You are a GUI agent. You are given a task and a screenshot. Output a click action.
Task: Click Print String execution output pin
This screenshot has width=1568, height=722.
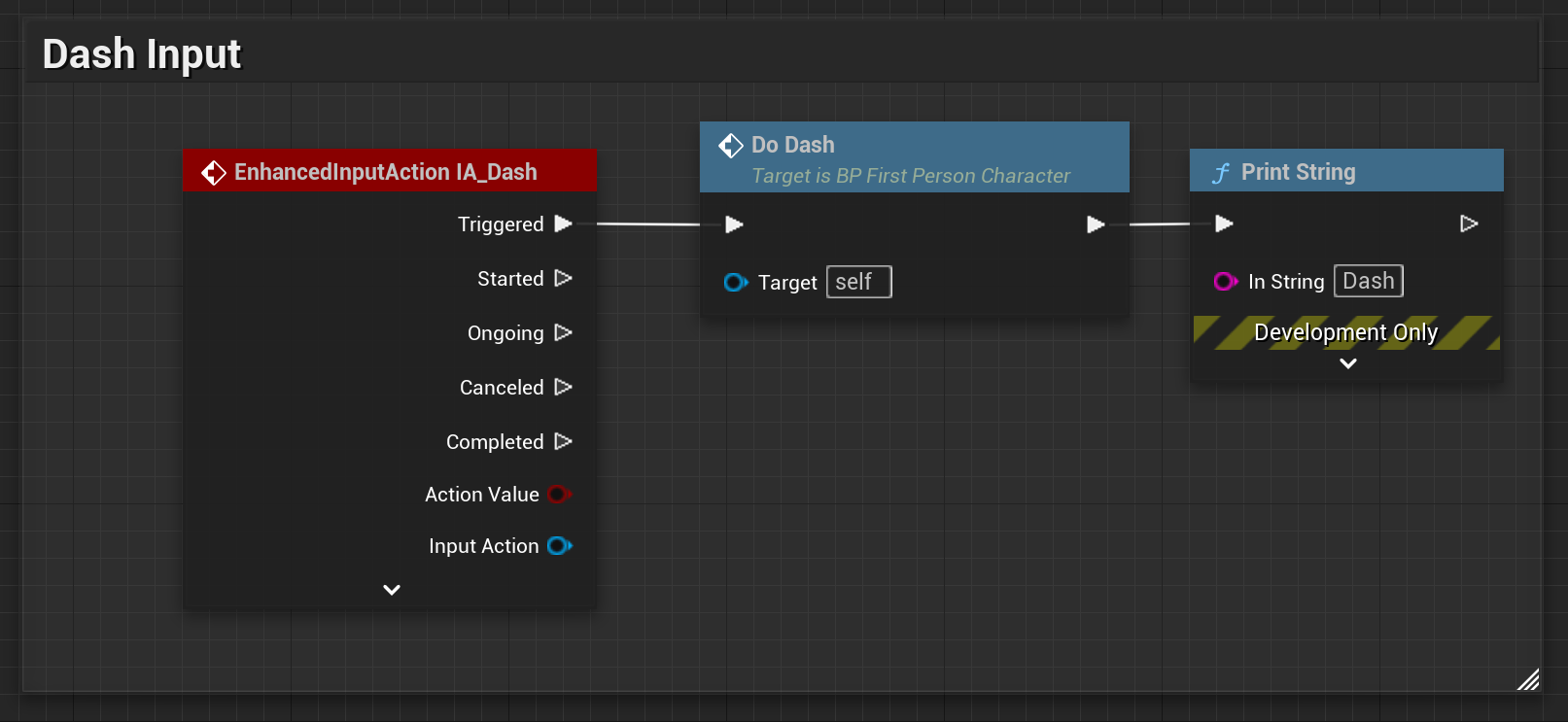[x=1469, y=224]
